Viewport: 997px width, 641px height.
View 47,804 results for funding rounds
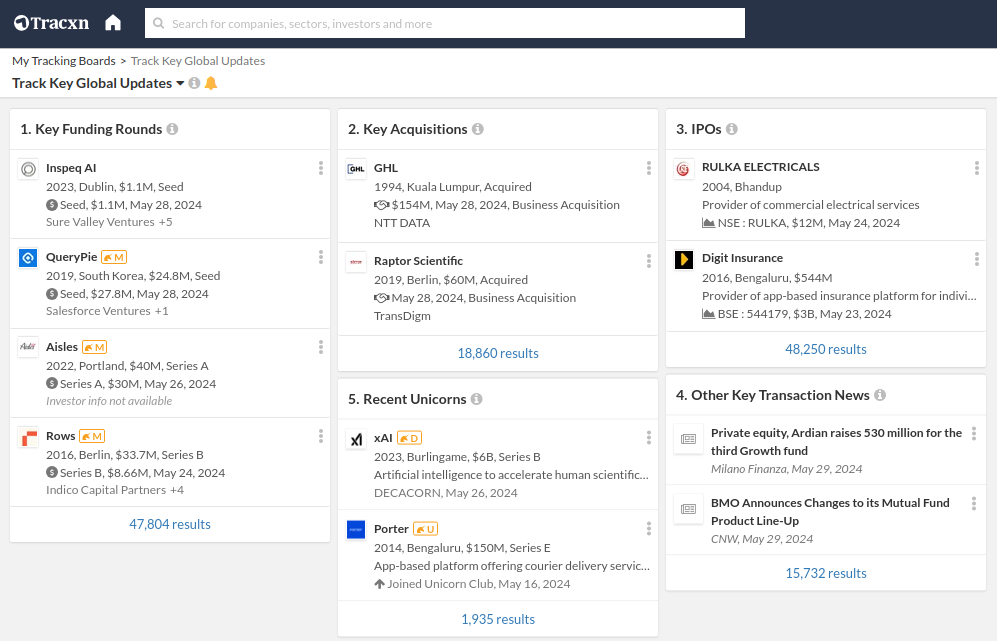point(170,524)
